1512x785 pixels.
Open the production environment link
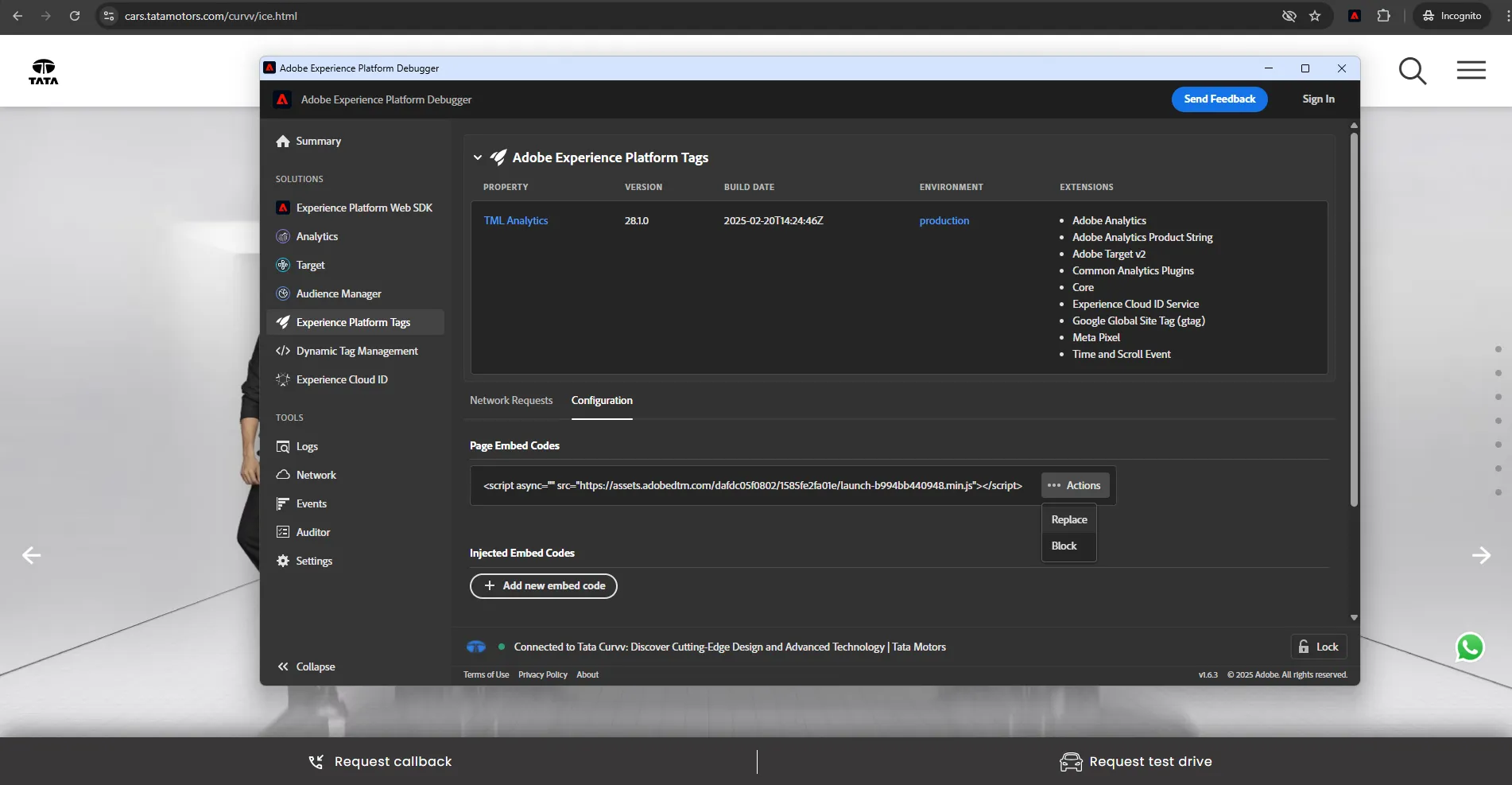(x=944, y=220)
